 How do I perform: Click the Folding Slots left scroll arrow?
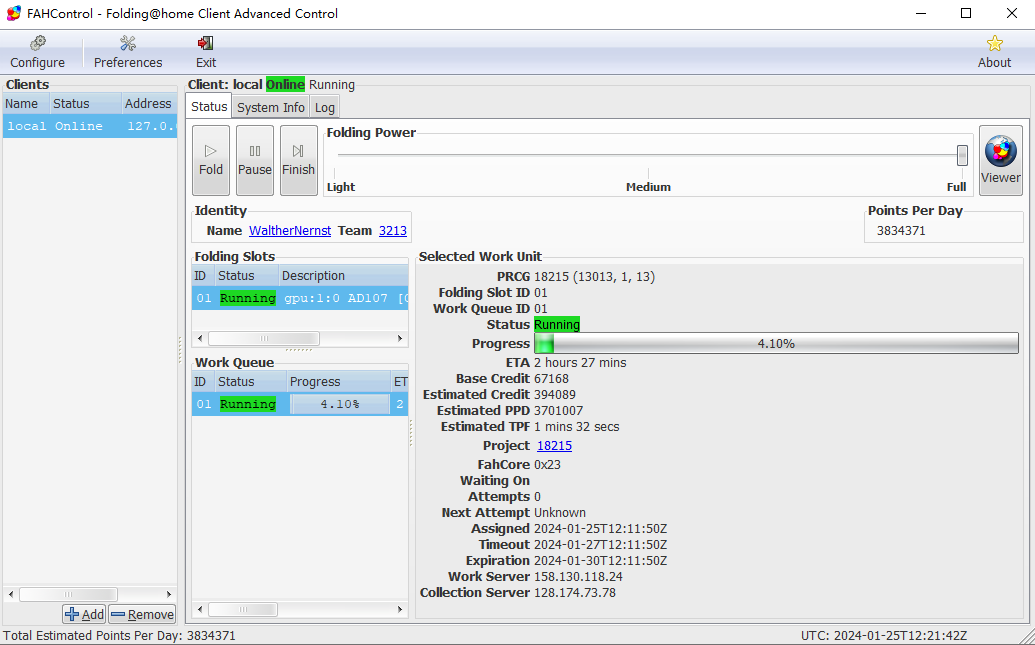(x=201, y=339)
